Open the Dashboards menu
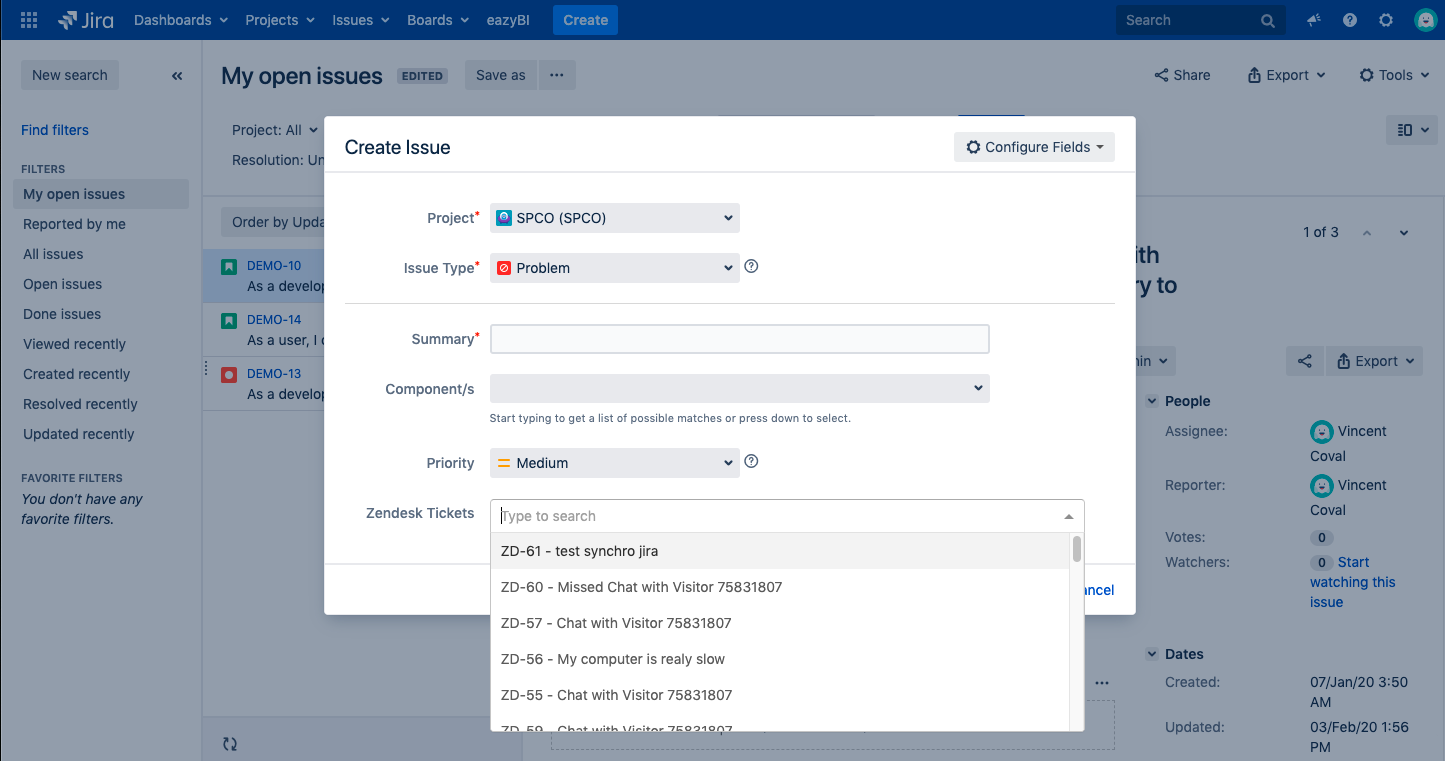This screenshot has height=761, width=1445. point(180,20)
